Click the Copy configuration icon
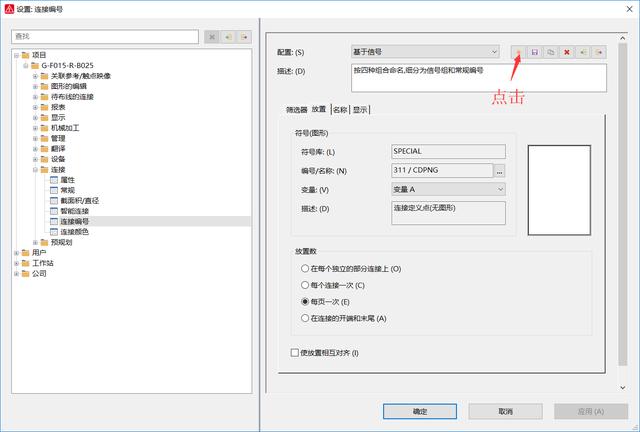Image resolution: width=640 pixels, height=432 pixels. (551, 52)
